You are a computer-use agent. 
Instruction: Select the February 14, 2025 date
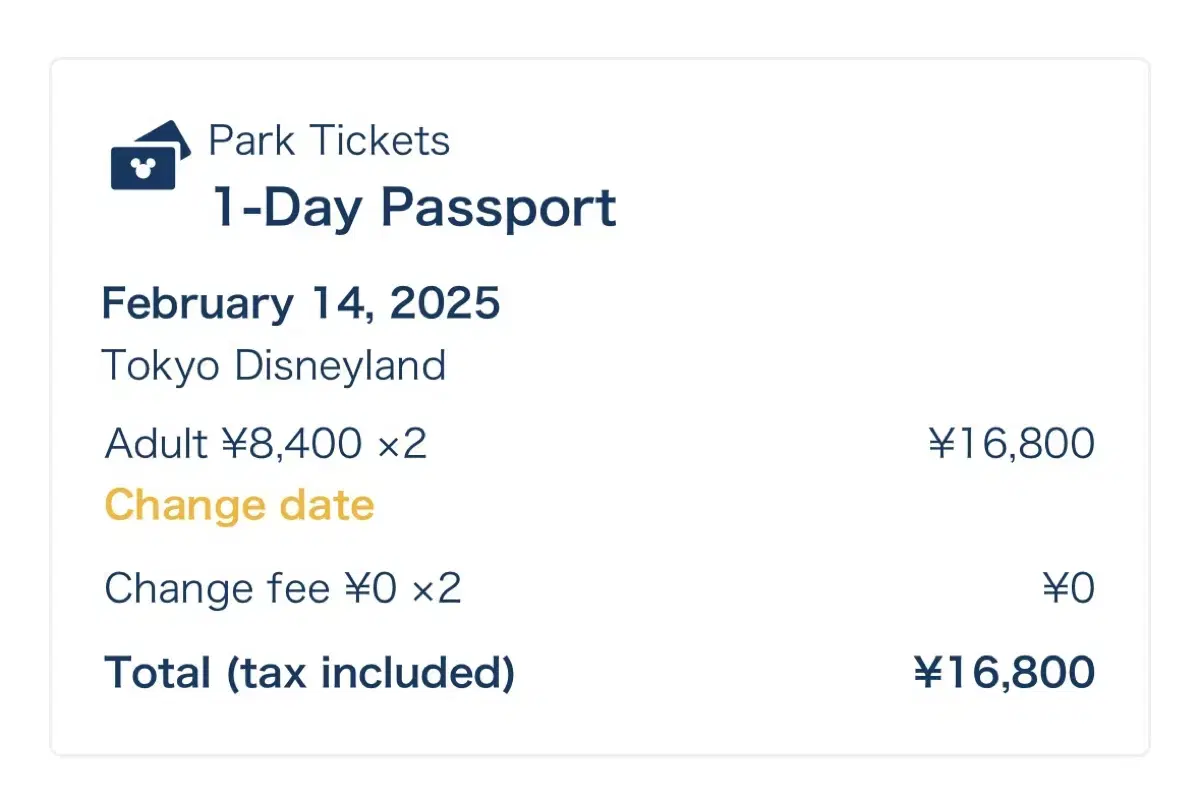pos(301,303)
